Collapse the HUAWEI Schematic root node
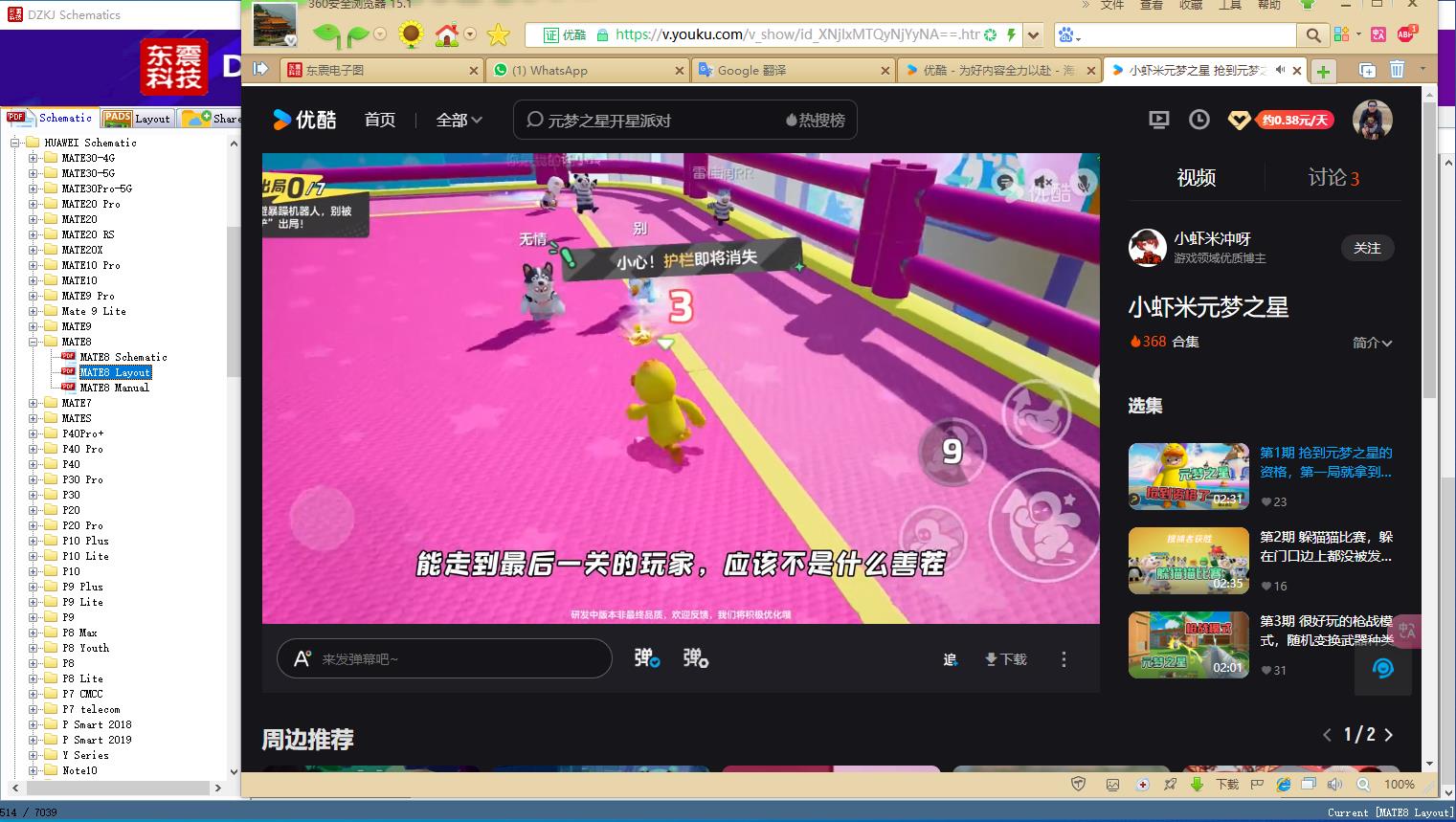Viewport: 1456px width, 822px height. click(x=15, y=143)
